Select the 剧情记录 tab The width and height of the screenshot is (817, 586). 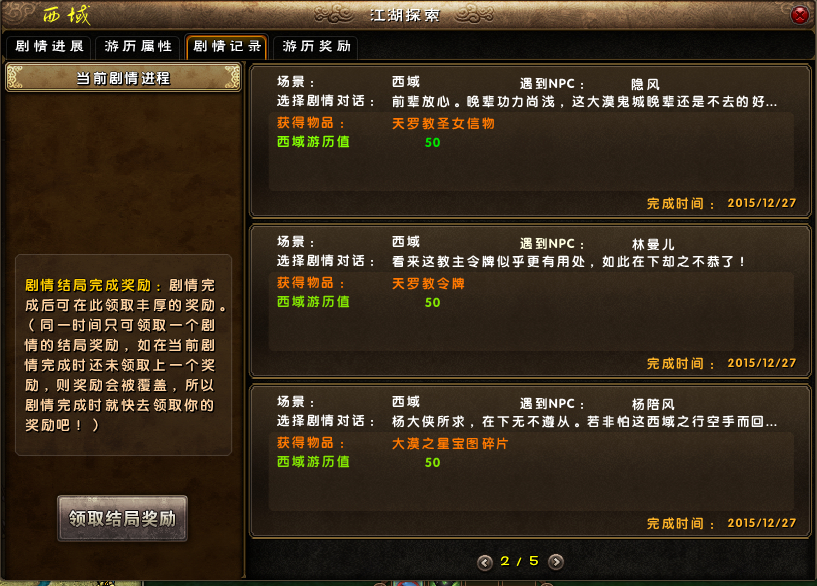[227, 47]
